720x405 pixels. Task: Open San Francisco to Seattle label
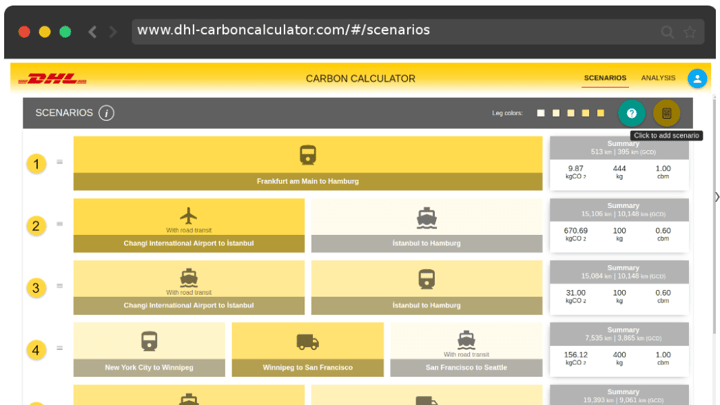point(466,367)
